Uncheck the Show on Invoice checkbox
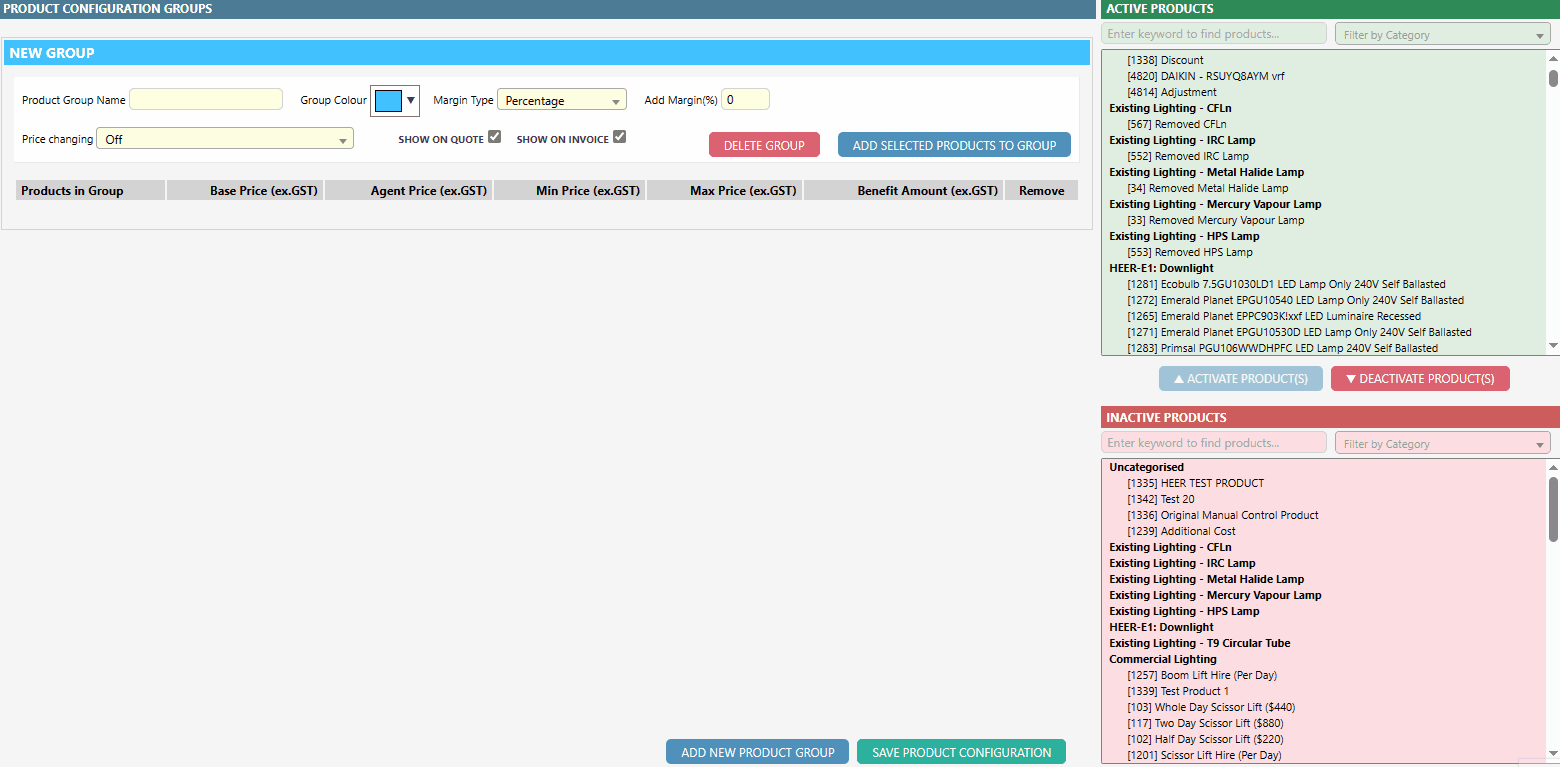 (x=619, y=137)
